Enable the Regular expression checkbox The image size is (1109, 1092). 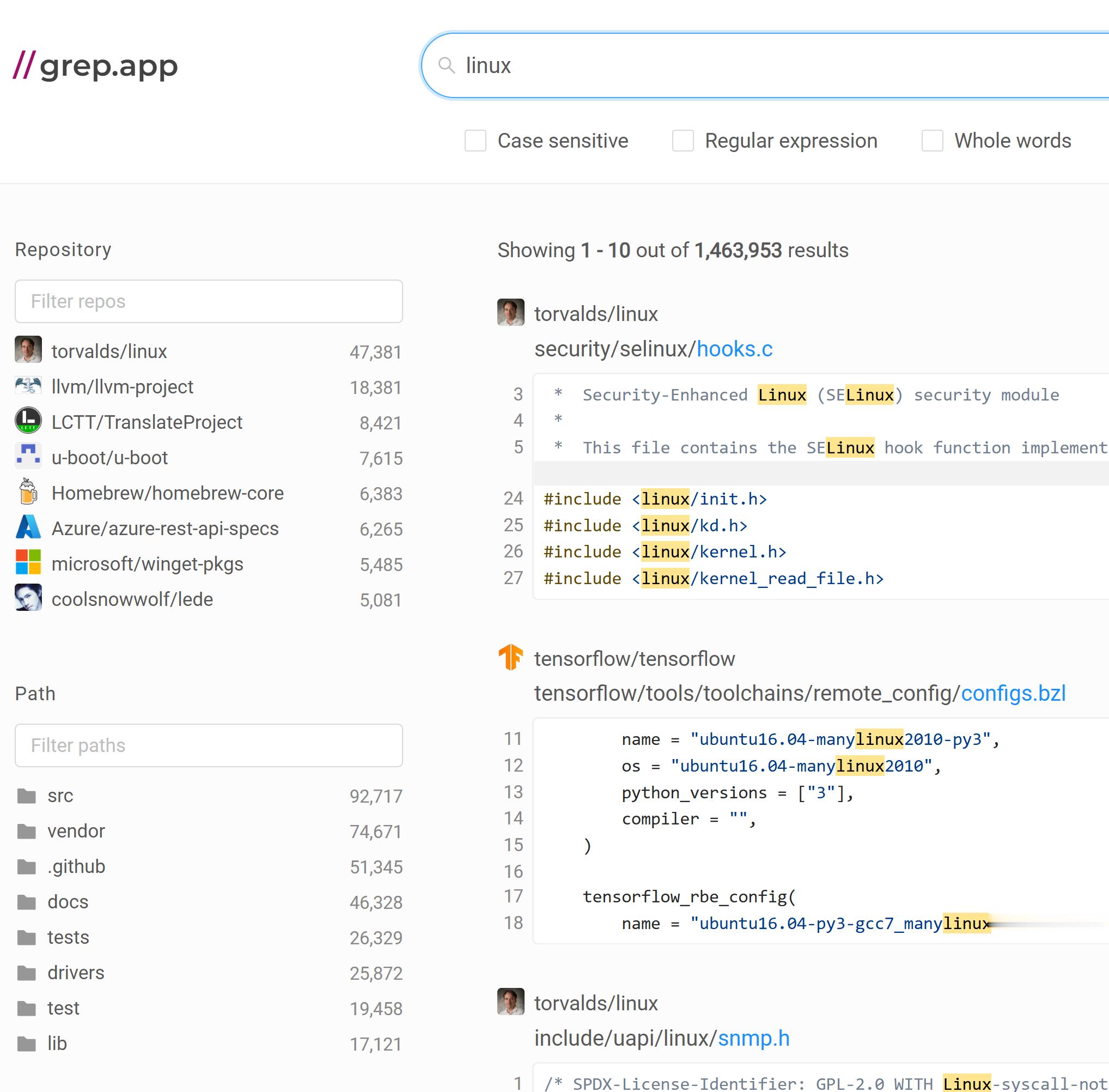click(x=683, y=141)
